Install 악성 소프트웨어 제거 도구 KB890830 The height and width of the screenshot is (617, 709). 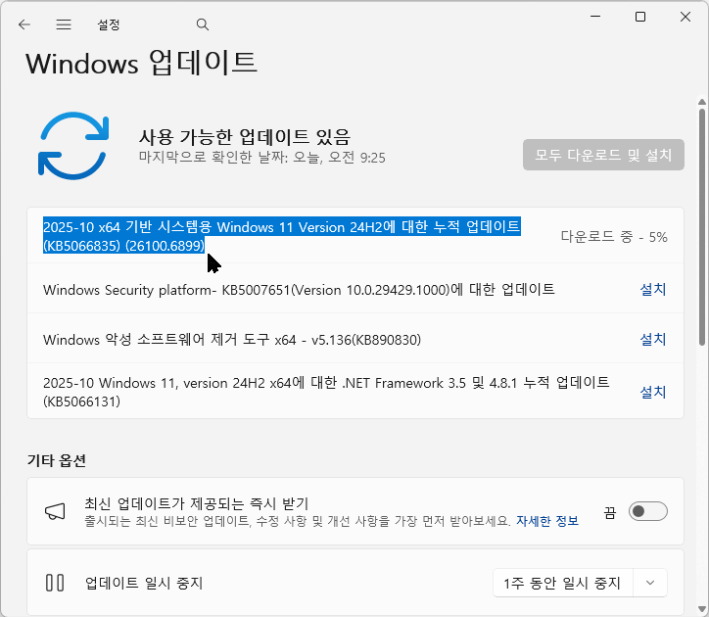[x=653, y=339]
